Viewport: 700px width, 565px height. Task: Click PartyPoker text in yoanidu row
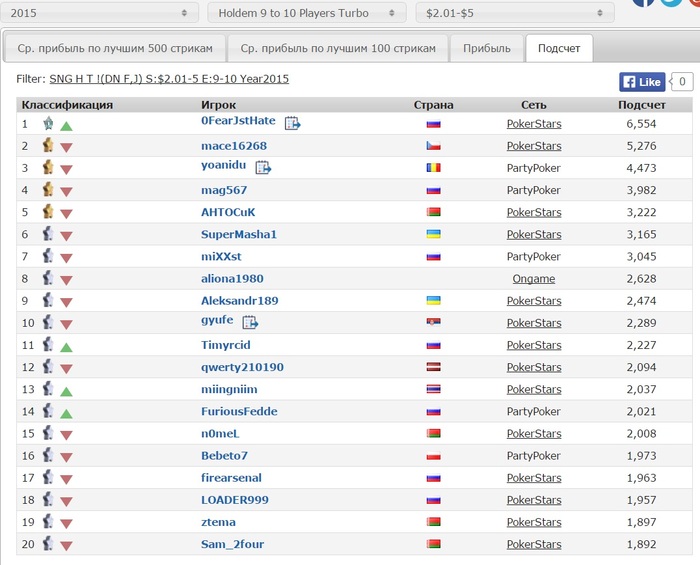click(x=533, y=168)
